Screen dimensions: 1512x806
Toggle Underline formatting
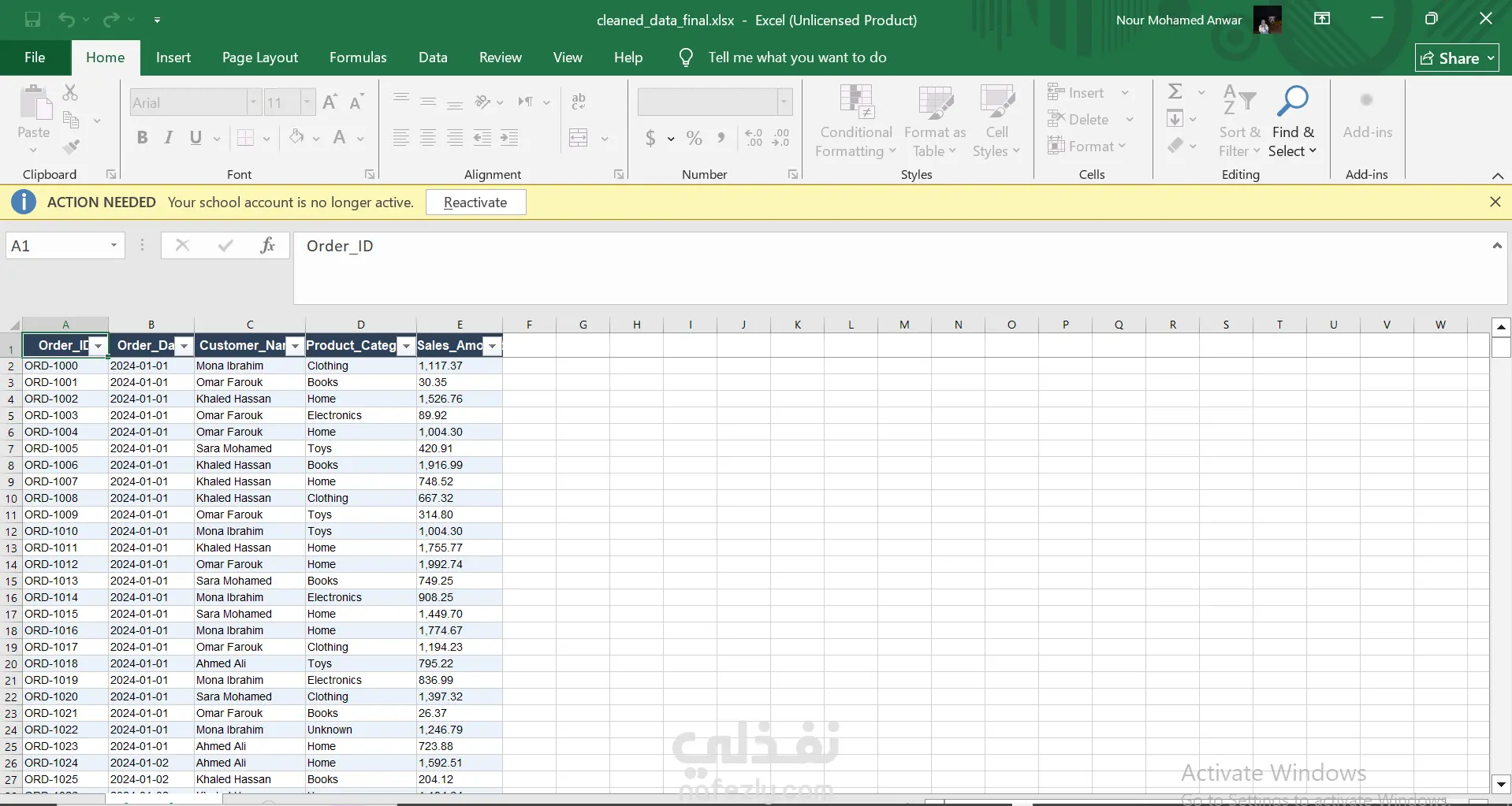(196, 138)
